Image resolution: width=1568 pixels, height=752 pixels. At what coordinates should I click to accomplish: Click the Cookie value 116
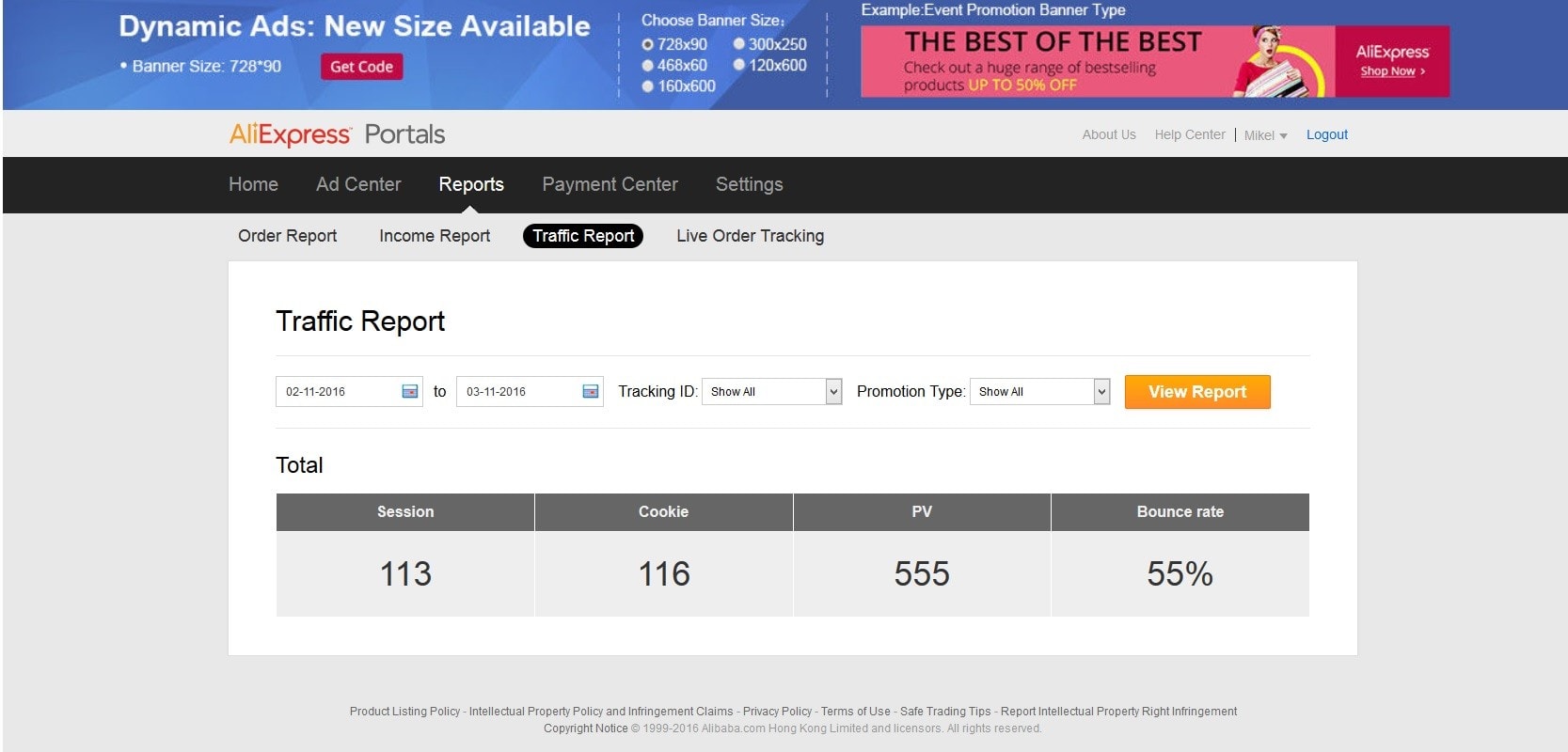664,573
